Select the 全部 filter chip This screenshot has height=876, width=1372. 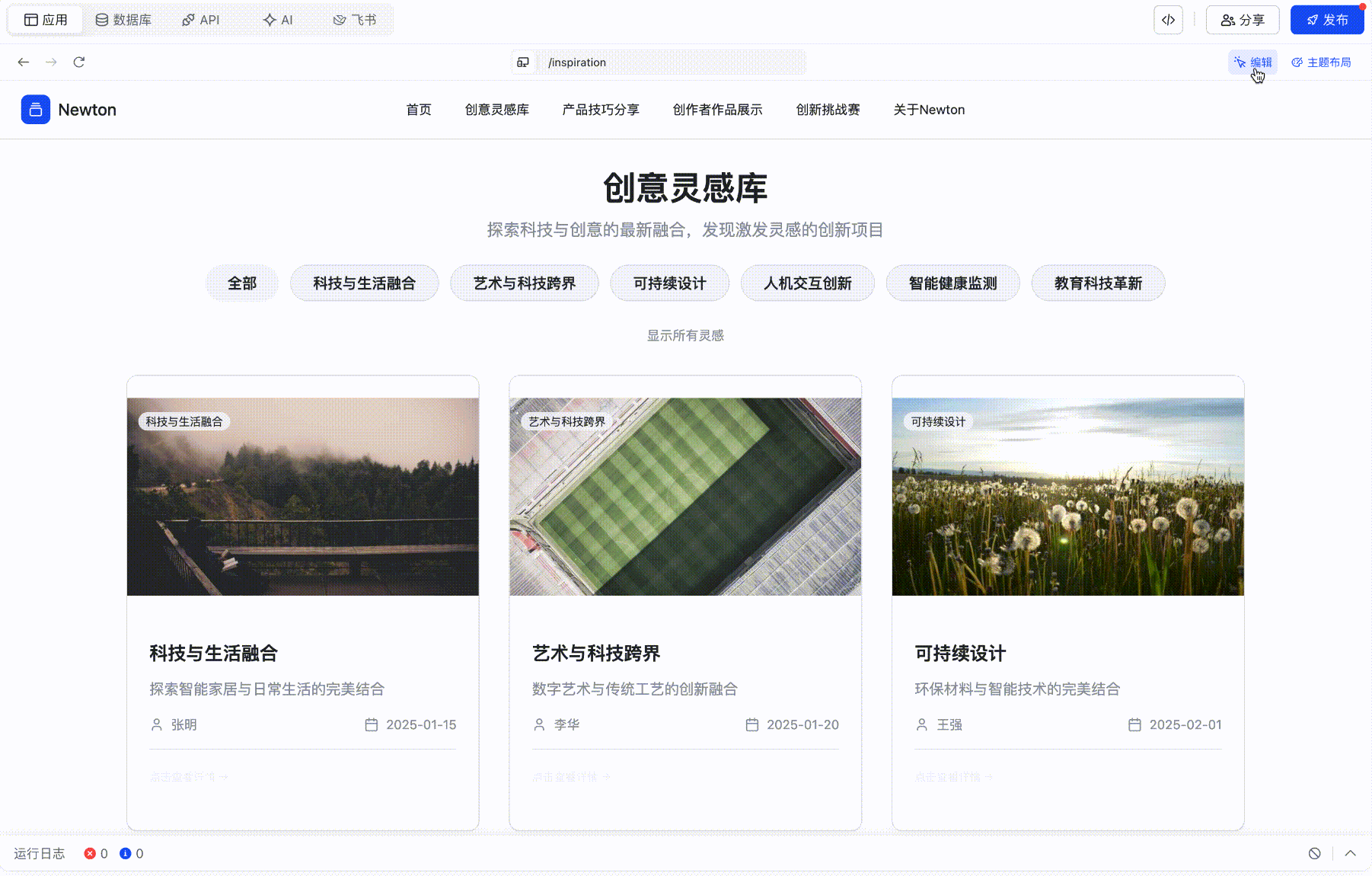(x=242, y=283)
